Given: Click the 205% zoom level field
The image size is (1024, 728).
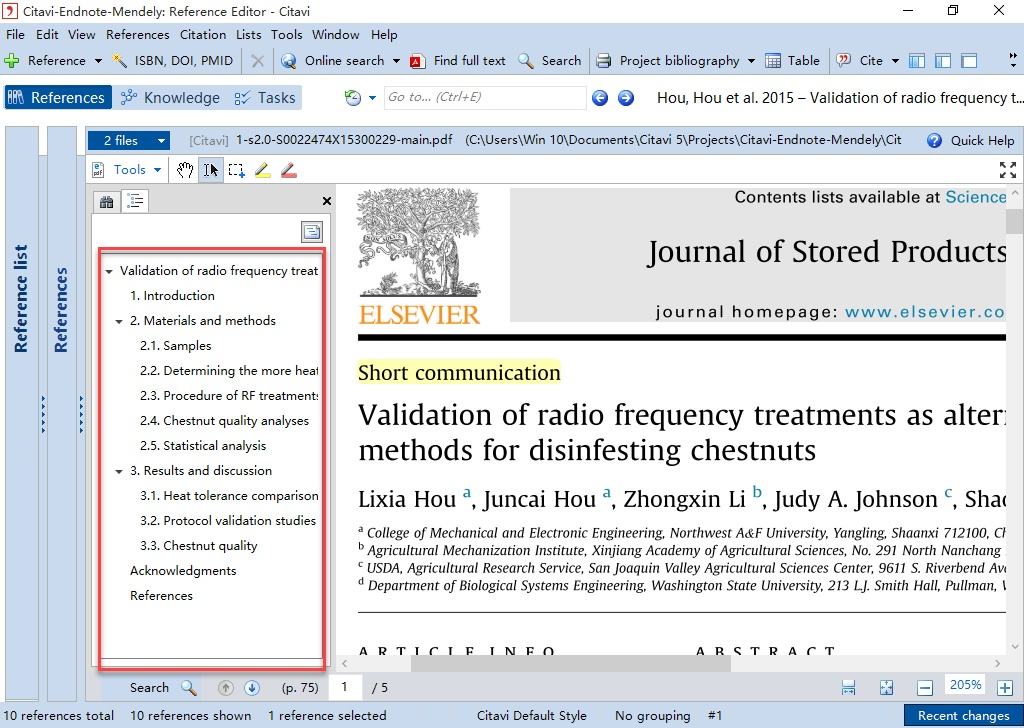Looking at the screenshot, I should (x=965, y=685).
